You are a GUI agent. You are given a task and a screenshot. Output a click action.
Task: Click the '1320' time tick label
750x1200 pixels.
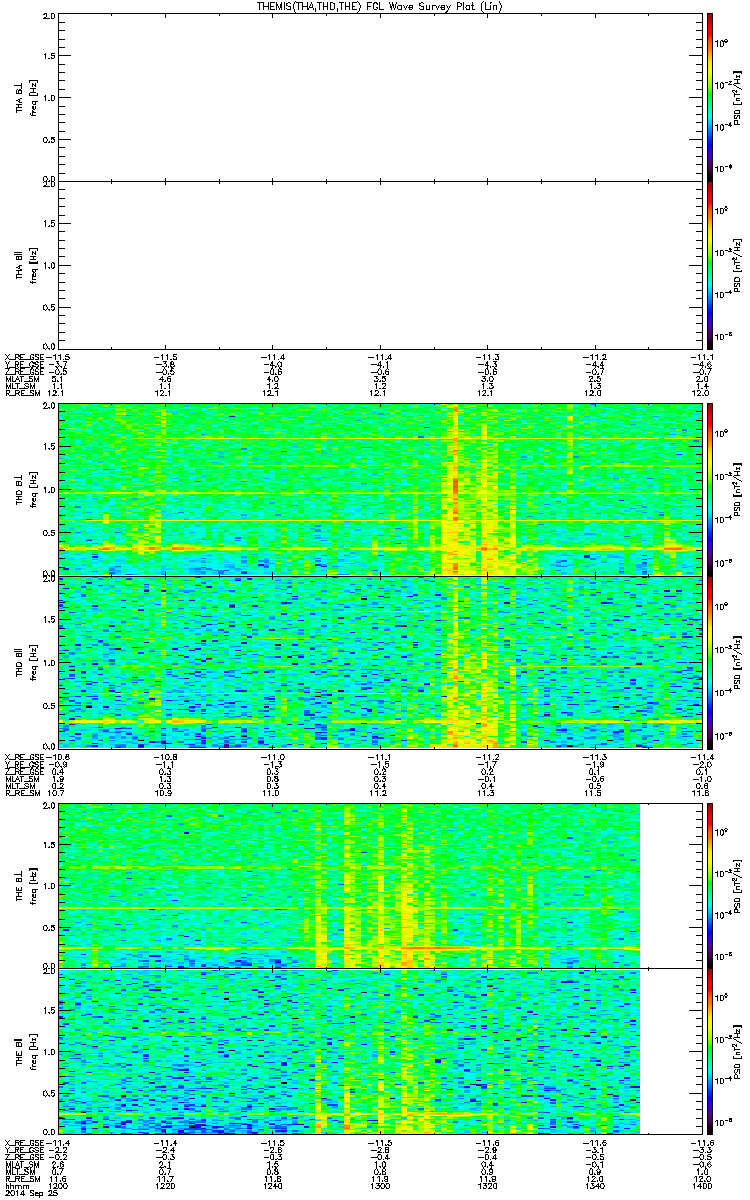[x=486, y=1185]
